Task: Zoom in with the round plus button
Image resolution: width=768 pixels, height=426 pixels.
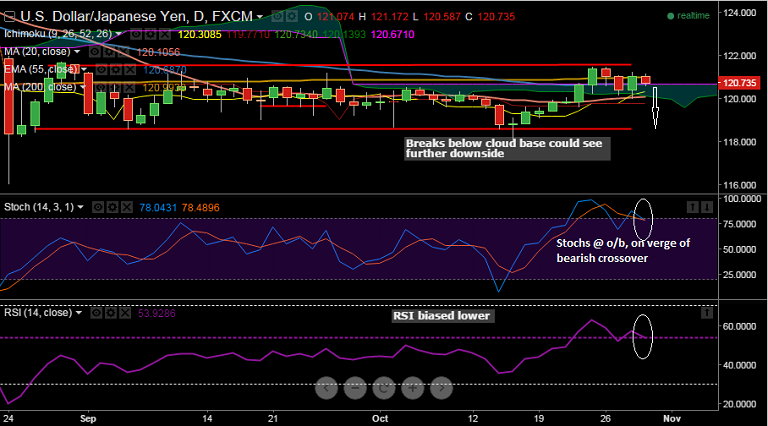Action: tap(413, 388)
